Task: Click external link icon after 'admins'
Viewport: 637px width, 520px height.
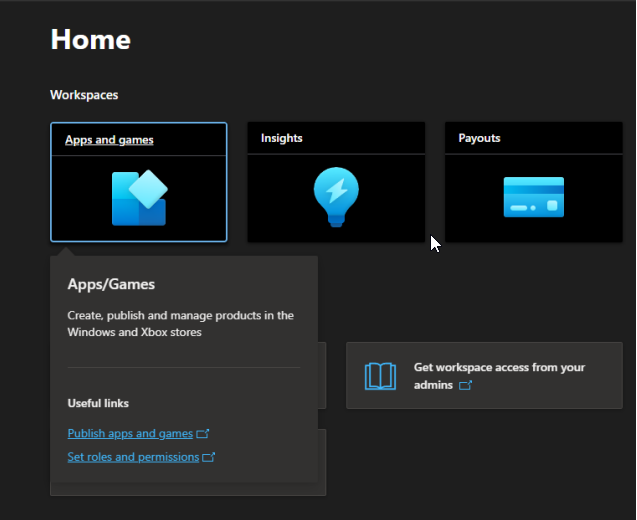Action: point(465,385)
